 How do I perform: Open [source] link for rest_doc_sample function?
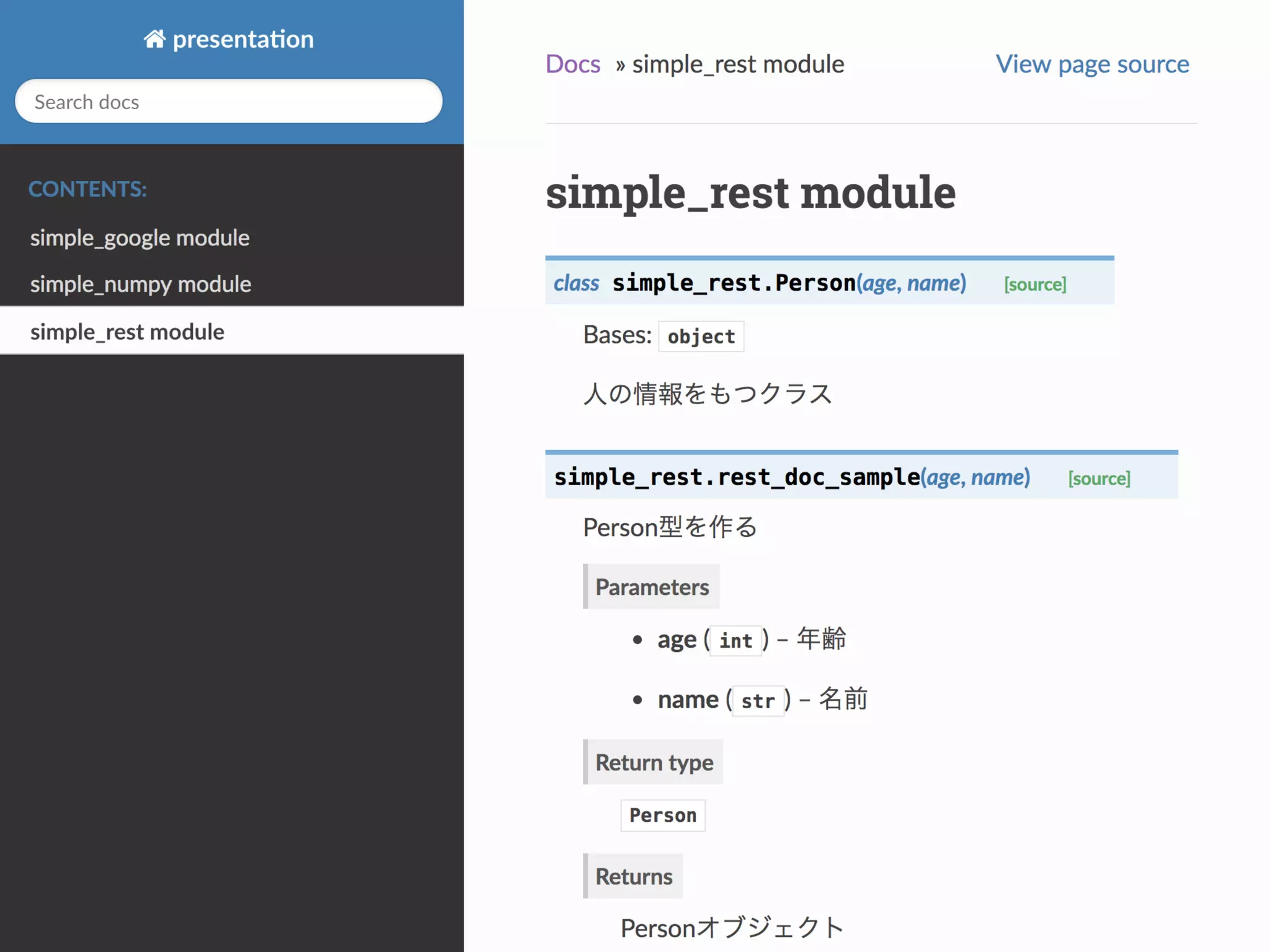pyautogui.click(x=1099, y=478)
